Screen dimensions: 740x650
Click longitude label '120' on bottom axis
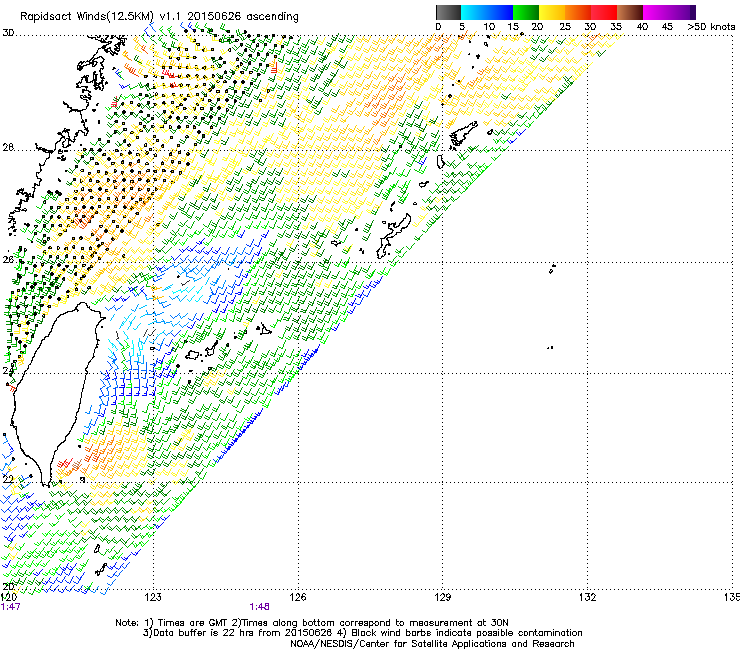(8, 598)
